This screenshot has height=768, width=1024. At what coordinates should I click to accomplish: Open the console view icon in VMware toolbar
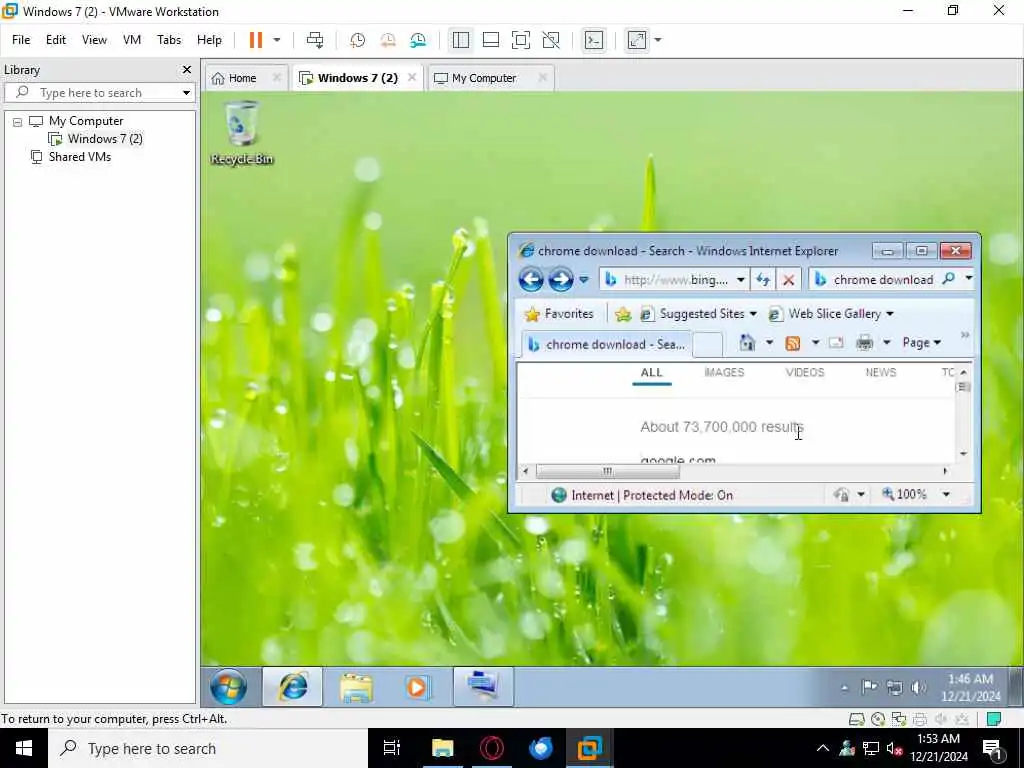click(594, 40)
